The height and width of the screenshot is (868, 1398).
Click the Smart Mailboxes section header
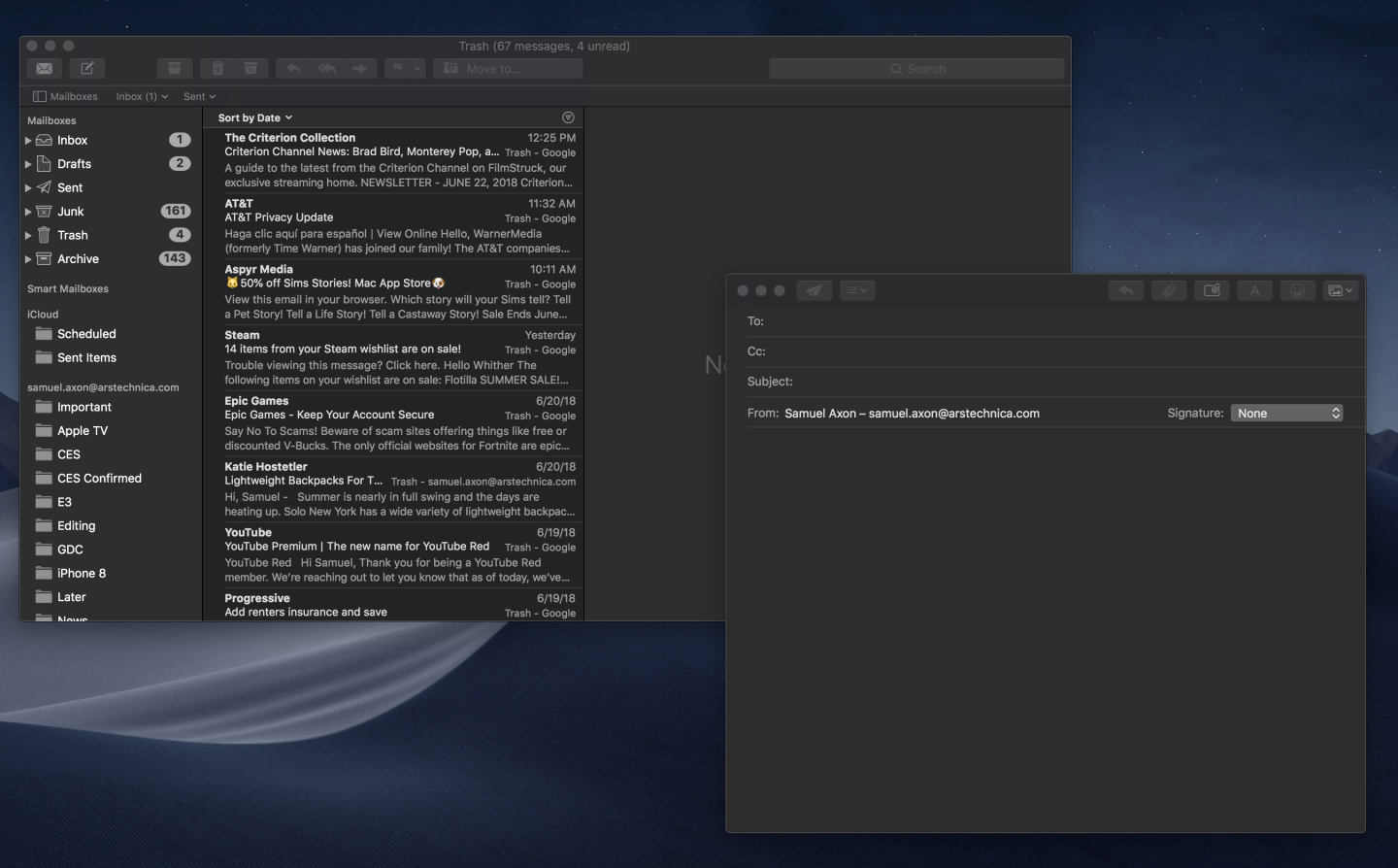68,288
